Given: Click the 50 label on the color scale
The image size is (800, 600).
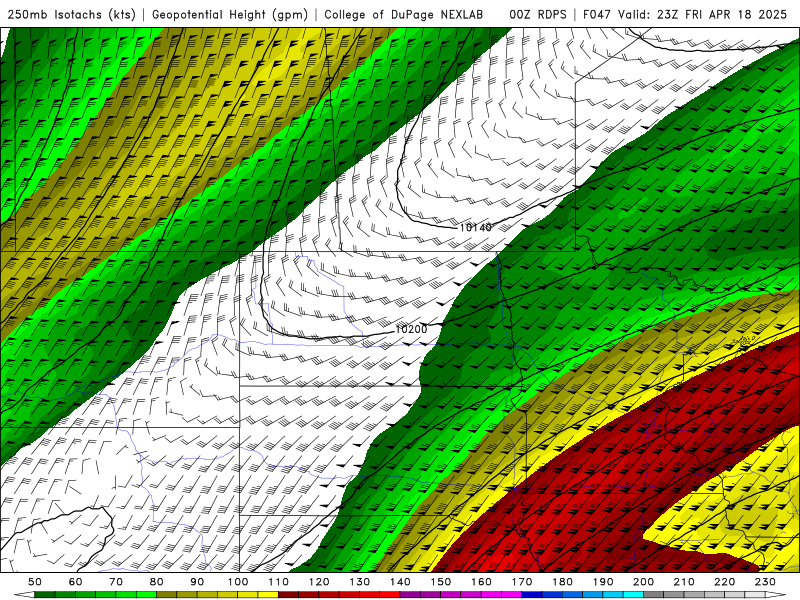Looking at the screenshot, I should click(35, 582).
